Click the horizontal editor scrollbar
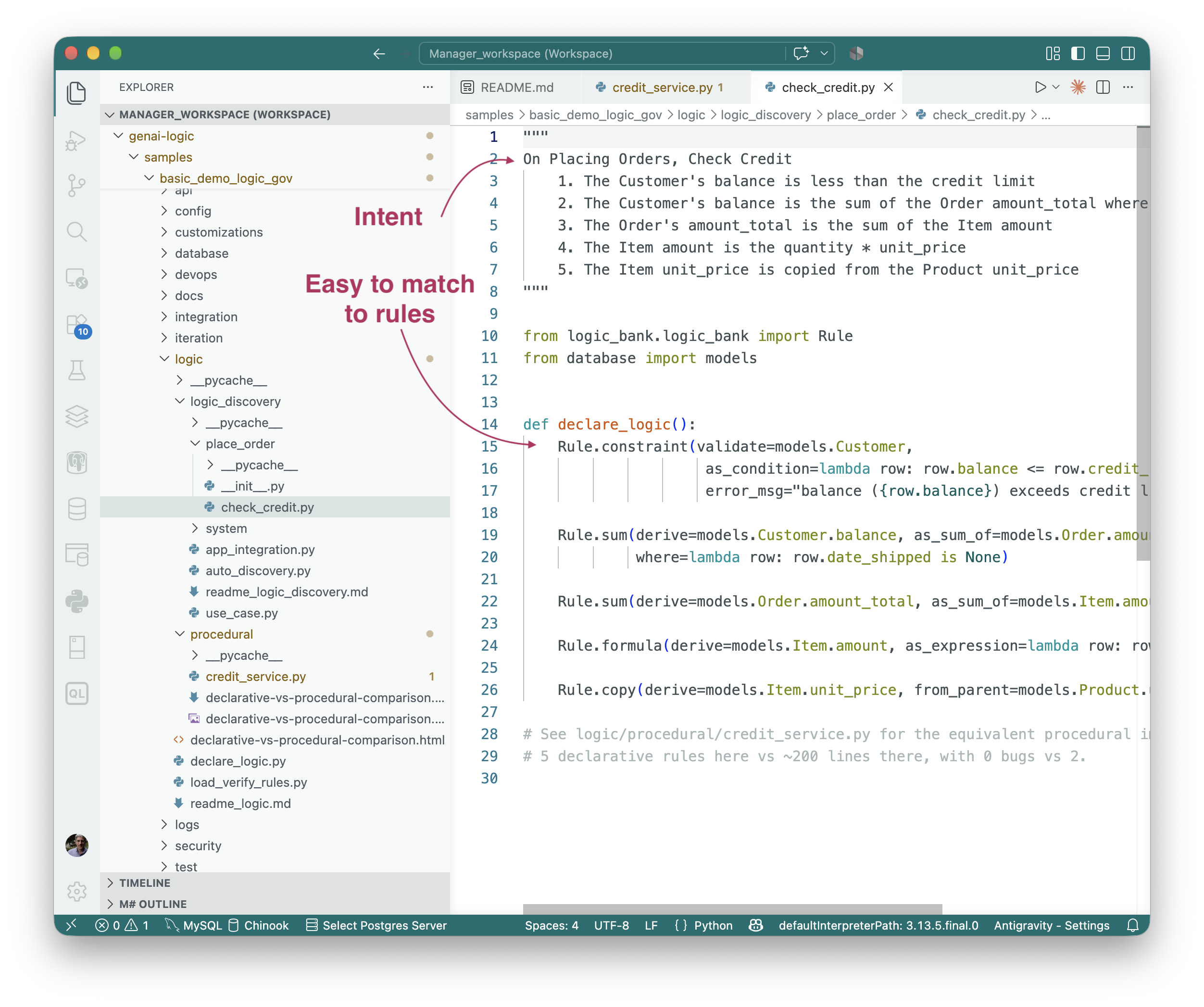This screenshot has height=1007, width=1204. [732, 909]
